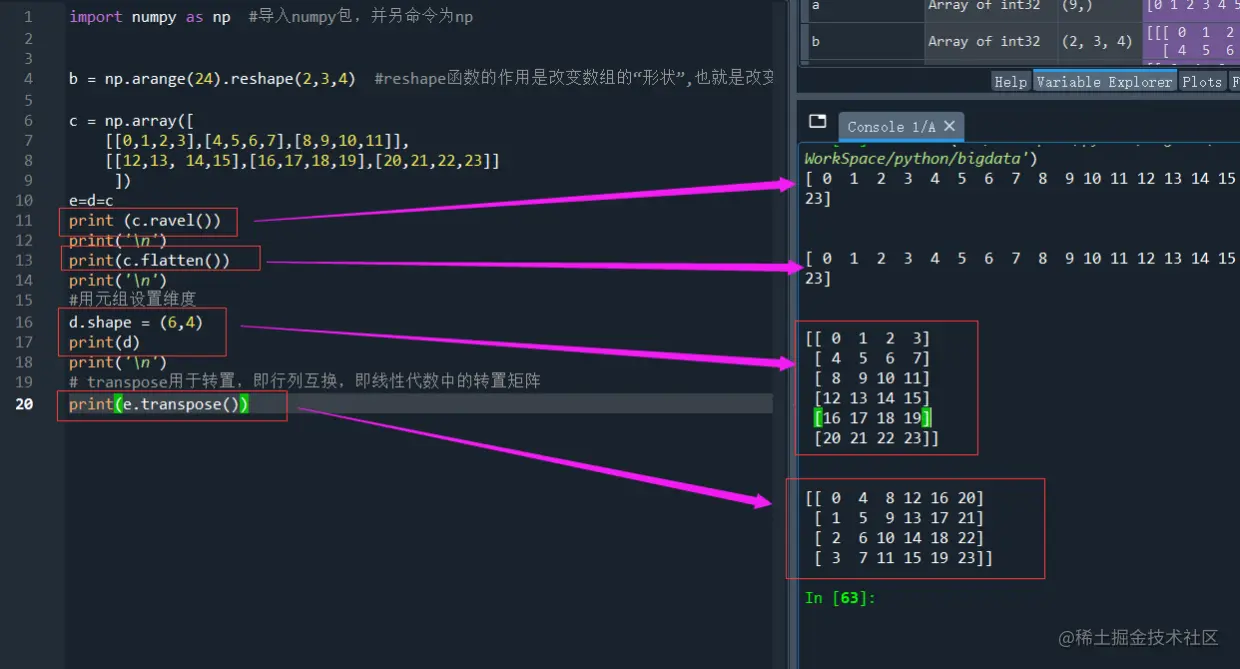This screenshot has width=1240, height=669.
Task: Open the purple value cell of variable b
Action: [1191, 42]
